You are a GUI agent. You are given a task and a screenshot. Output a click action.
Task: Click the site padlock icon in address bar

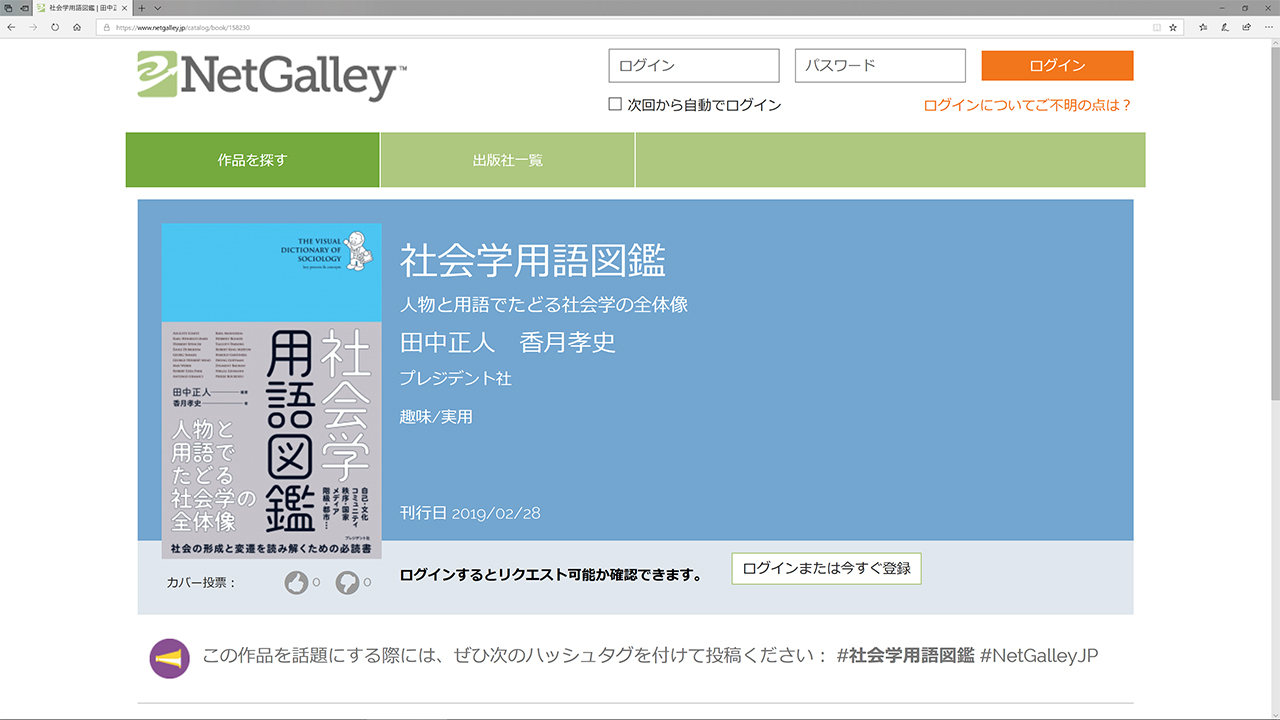106,27
